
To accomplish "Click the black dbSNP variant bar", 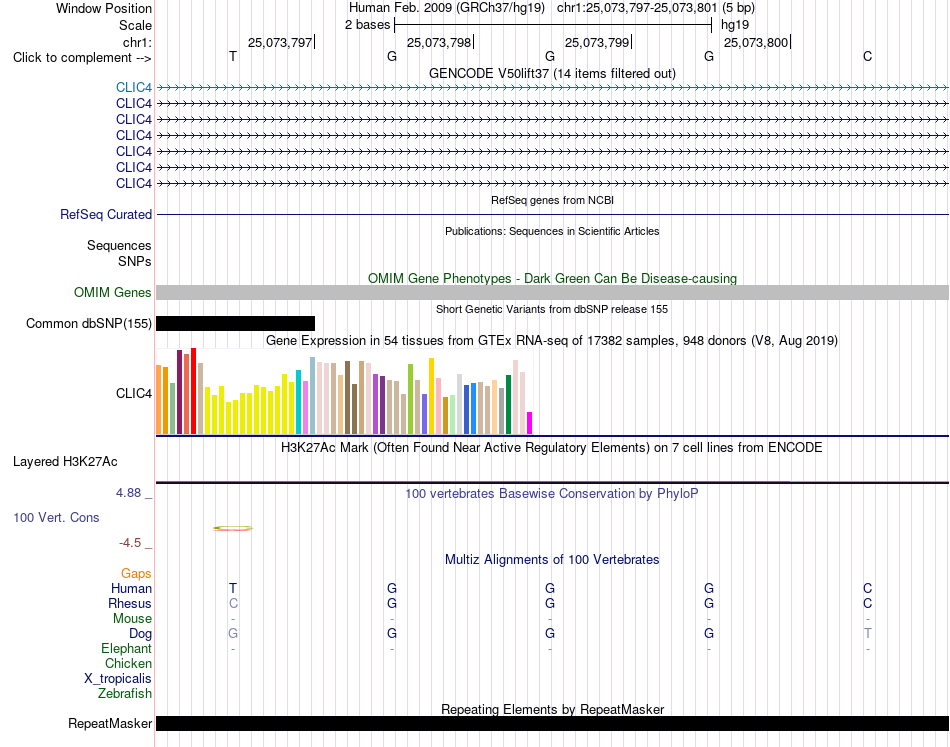I will click(235, 324).
